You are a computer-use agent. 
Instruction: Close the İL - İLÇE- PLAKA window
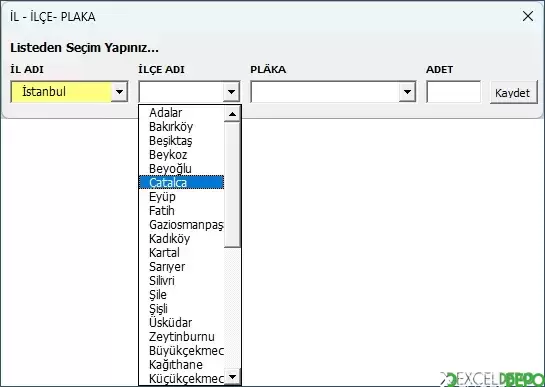point(528,16)
